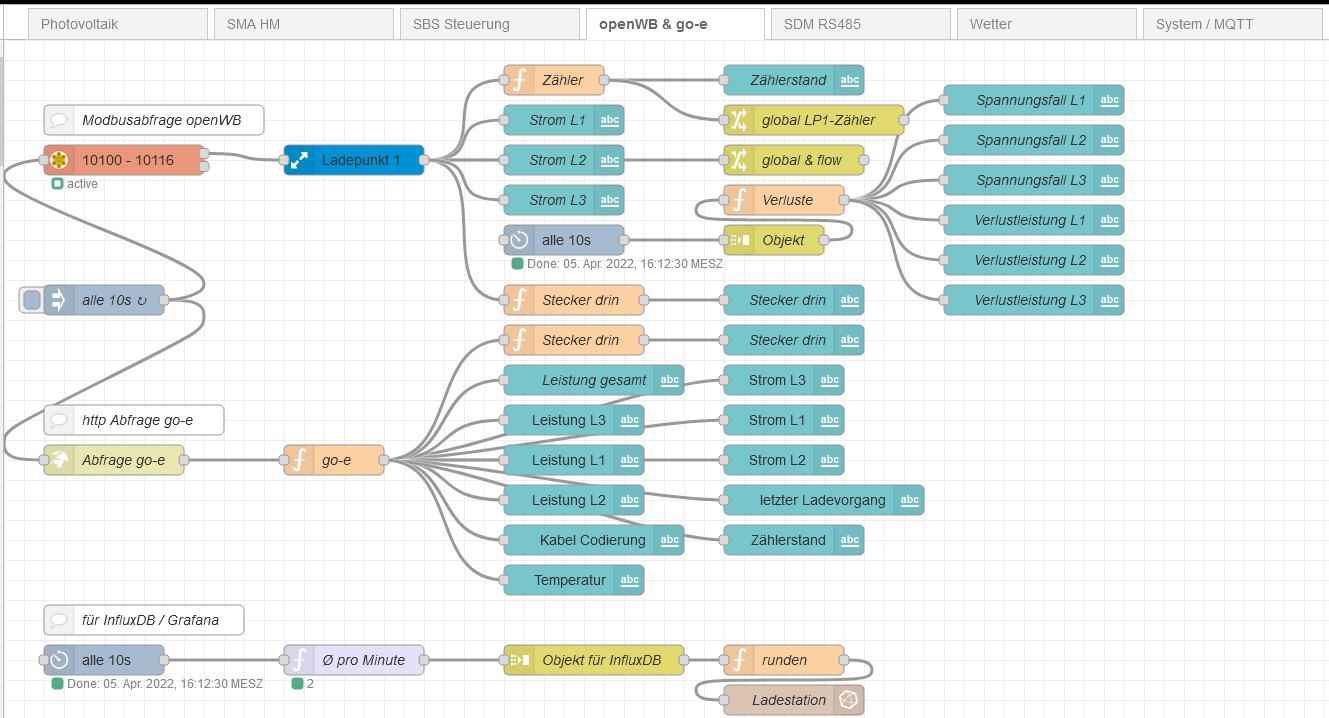Click the shuffle icon on 'global LP1-Zähler' node
Viewport: 1329px width, 718px height.
(739, 120)
